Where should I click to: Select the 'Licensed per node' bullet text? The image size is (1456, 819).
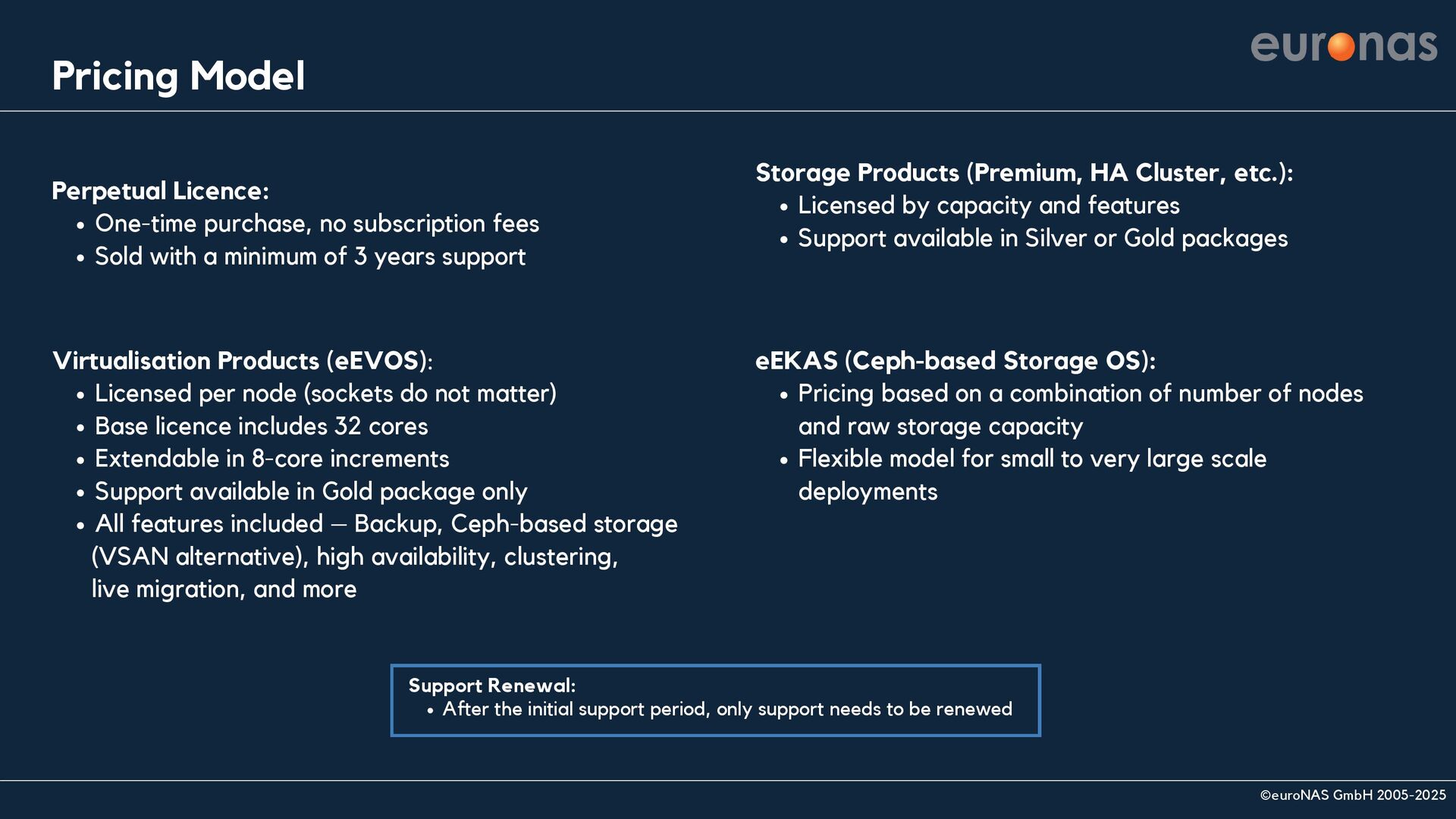(x=325, y=394)
